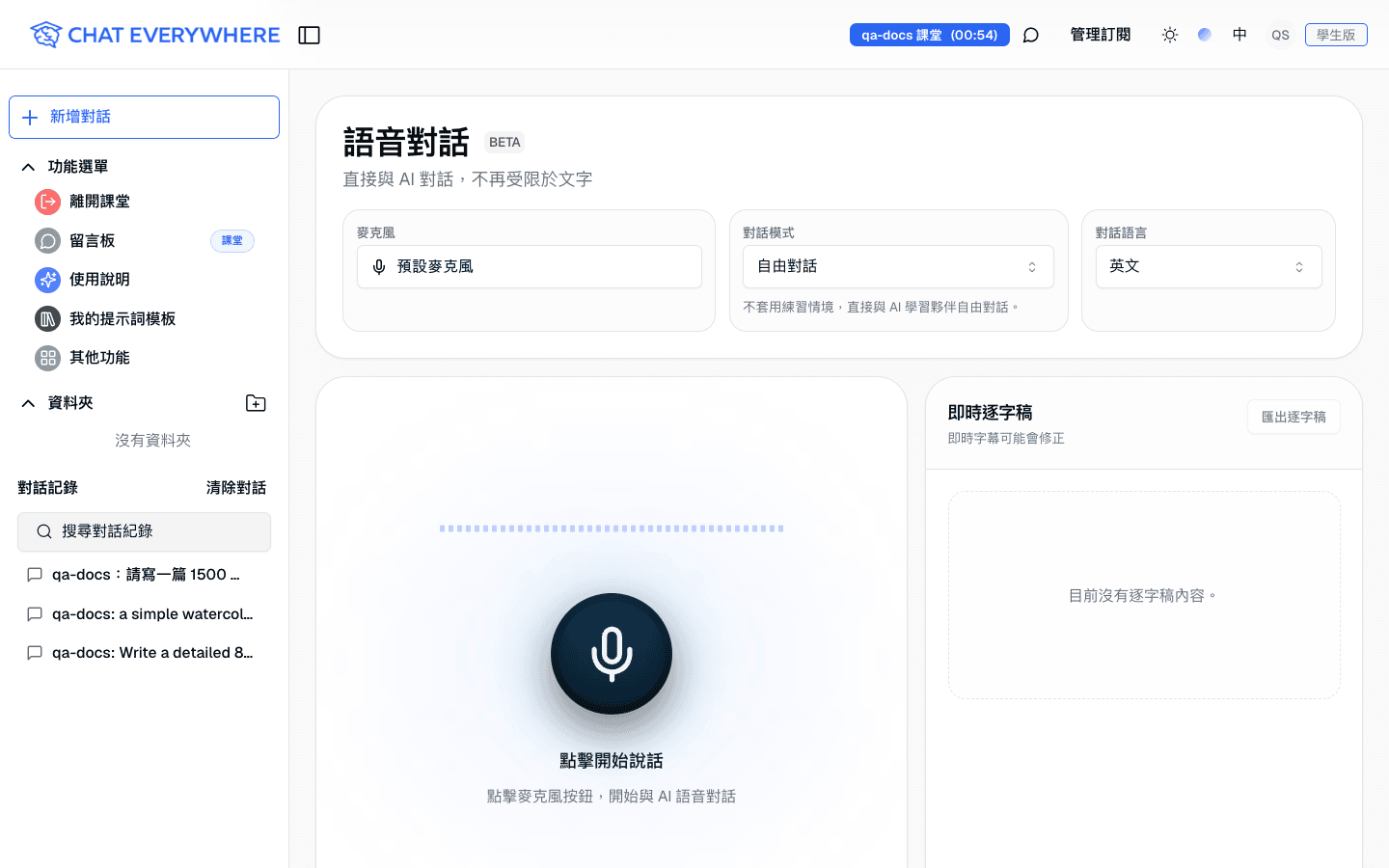This screenshot has width=1389, height=868.
Task: Click the 對話記錄 heading
Action: pyautogui.click(x=48, y=488)
